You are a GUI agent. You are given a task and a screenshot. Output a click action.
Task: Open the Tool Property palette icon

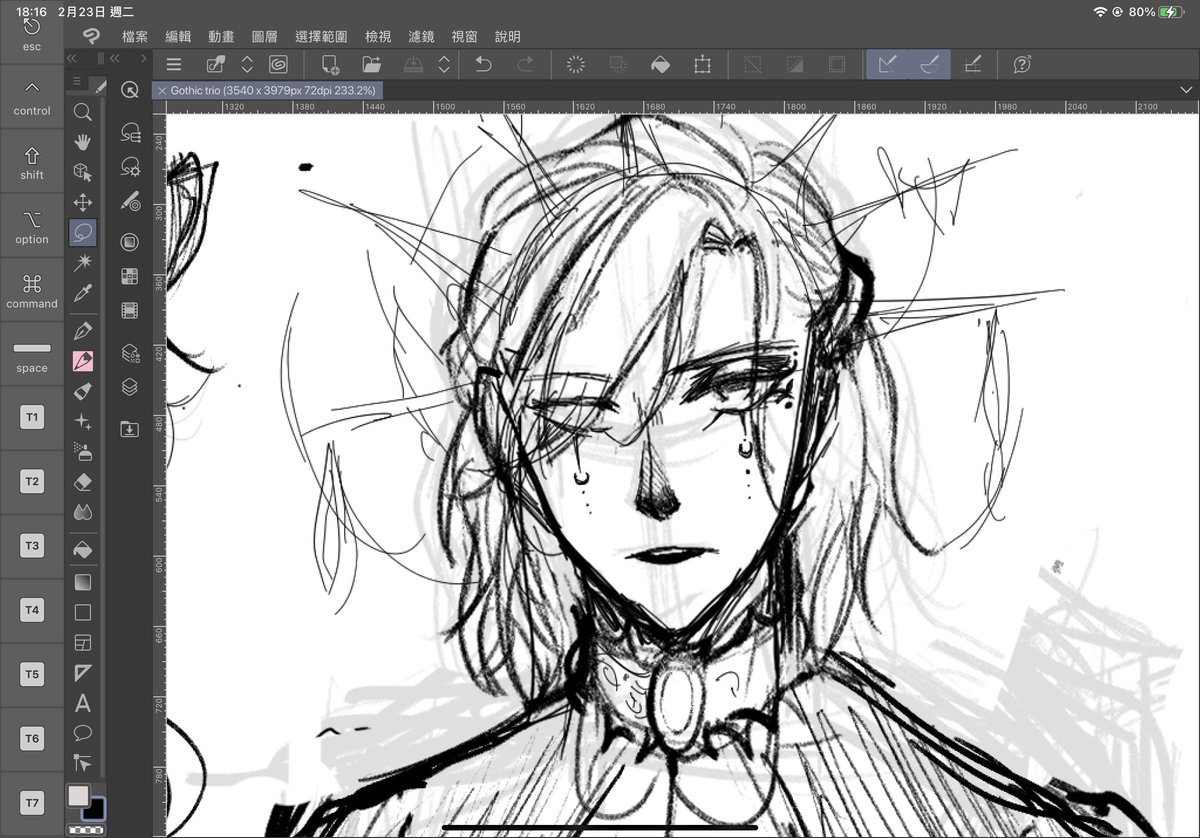[129, 166]
